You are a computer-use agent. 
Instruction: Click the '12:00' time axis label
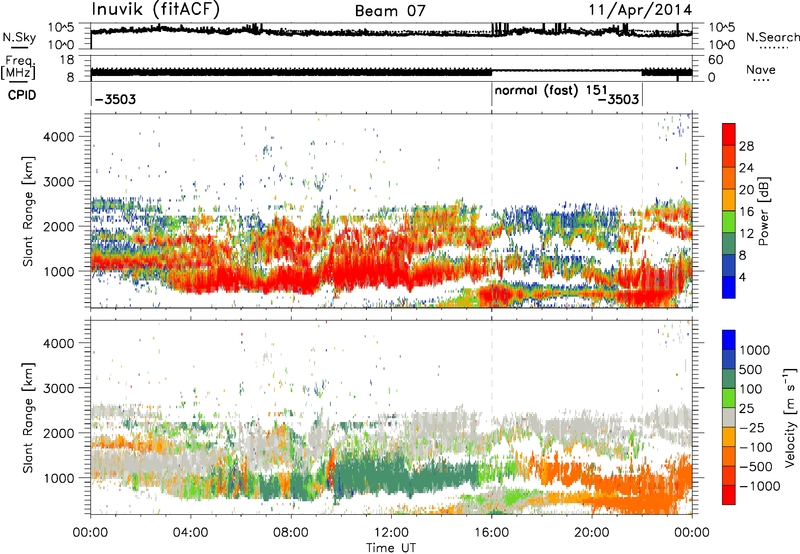coord(391,533)
